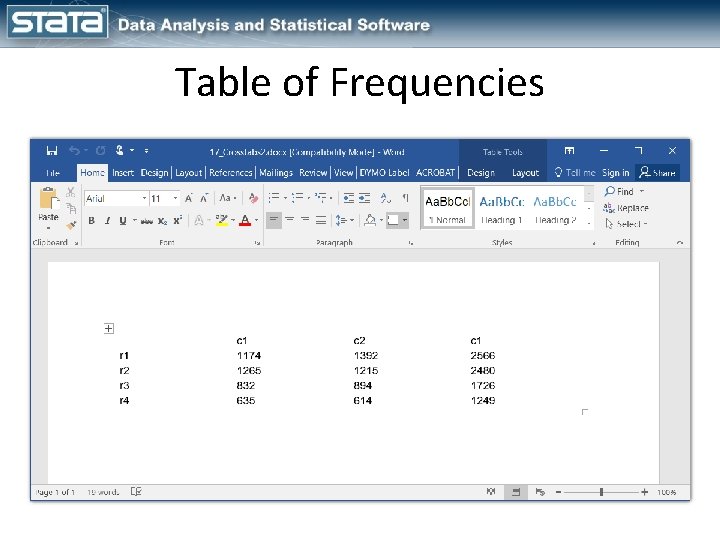Select the Format Painter brush
The height and width of the screenshot is (540, 720).
pos(71,225)
